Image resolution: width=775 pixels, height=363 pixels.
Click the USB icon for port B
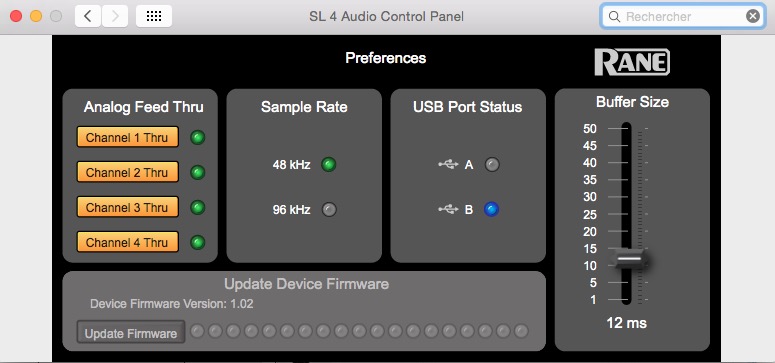click(x=448, y=210)
